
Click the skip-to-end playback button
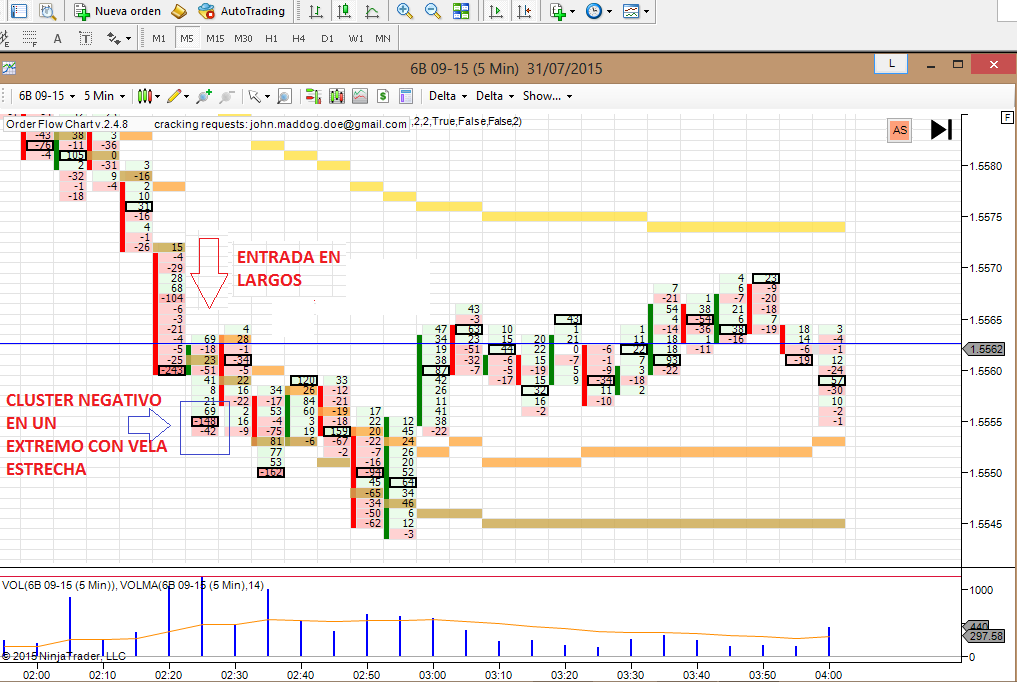point(941,130)
